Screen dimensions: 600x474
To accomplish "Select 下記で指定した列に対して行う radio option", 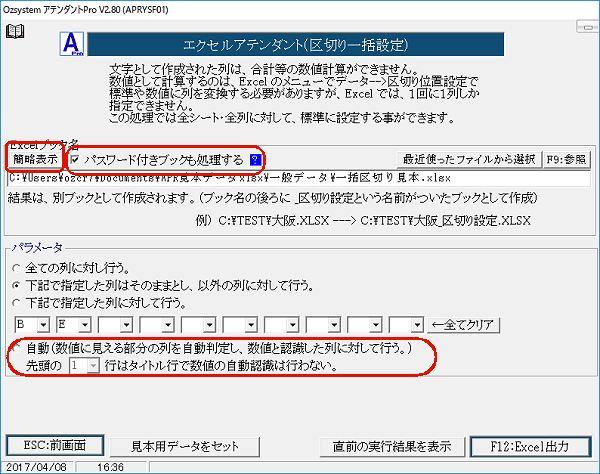I will 16,303.
